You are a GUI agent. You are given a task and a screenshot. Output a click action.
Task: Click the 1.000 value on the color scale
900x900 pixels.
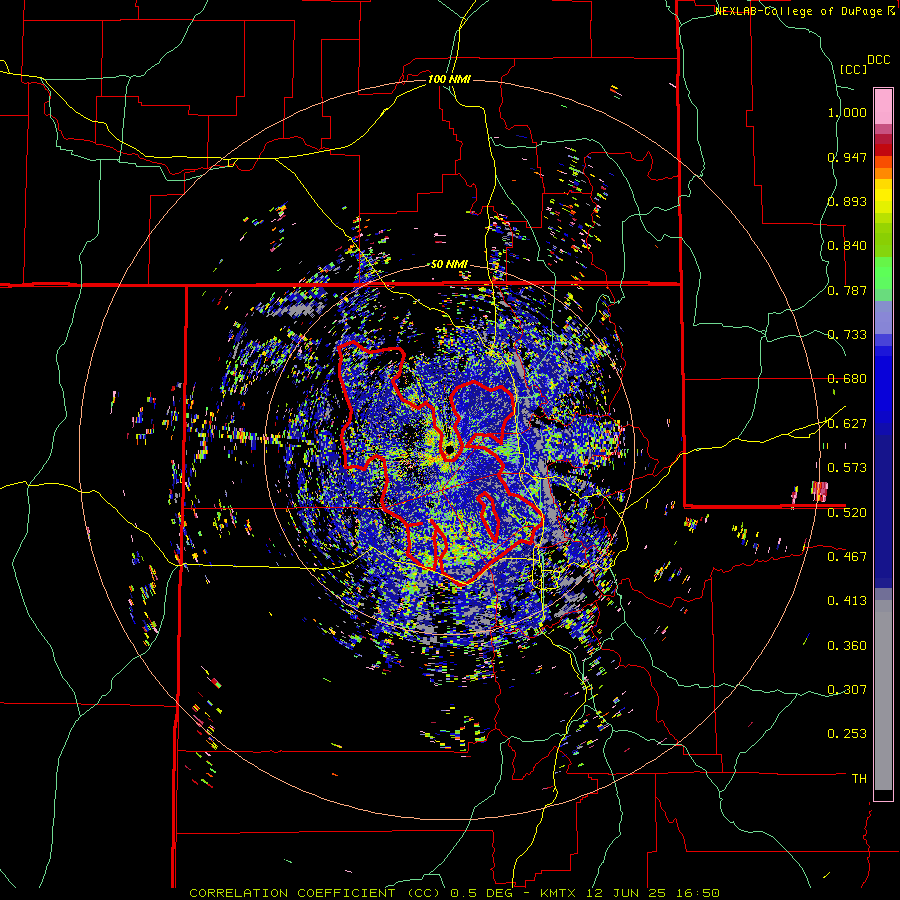pos(847,112)
